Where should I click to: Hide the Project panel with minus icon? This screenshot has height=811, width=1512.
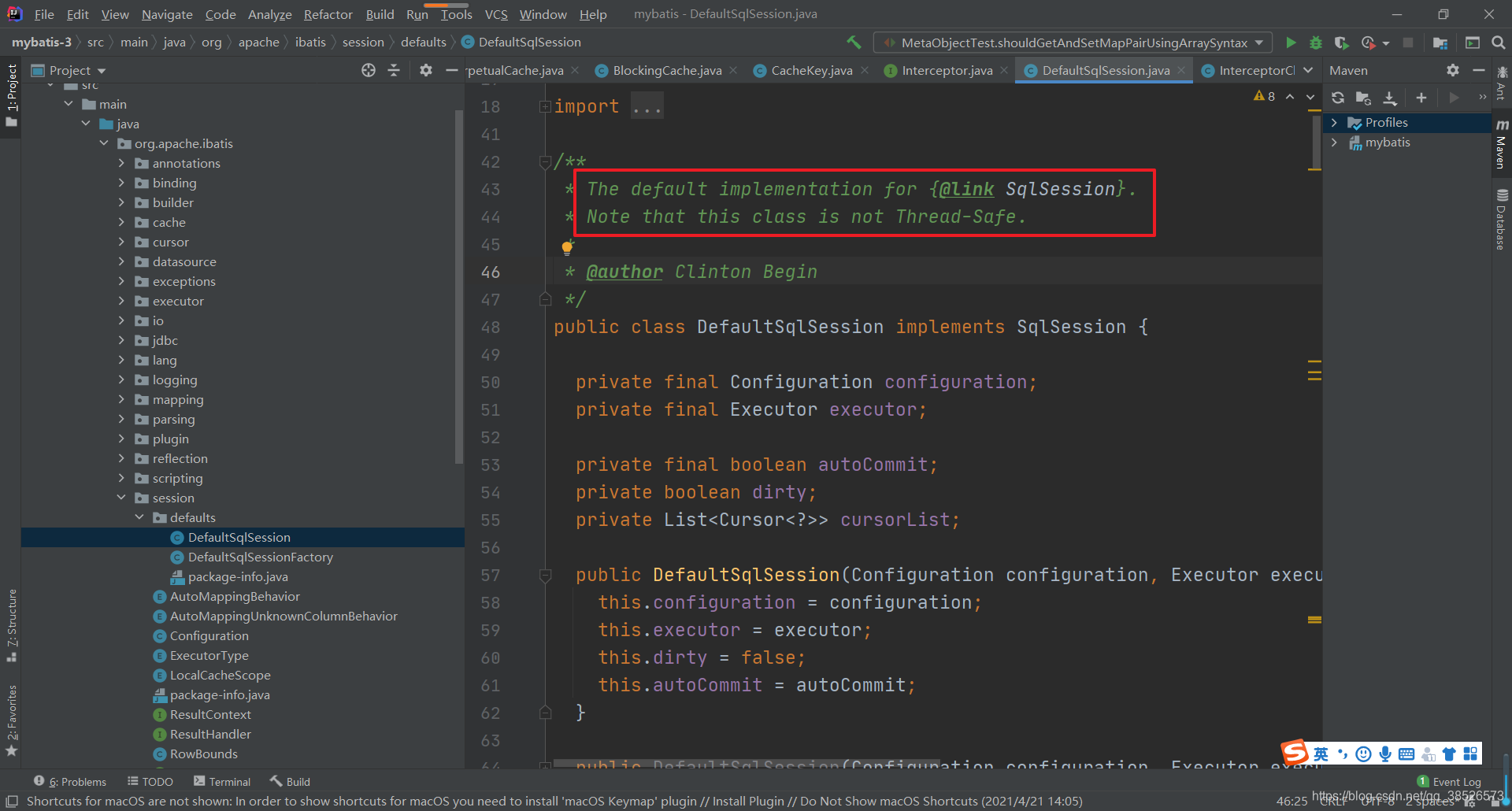(x=451, y=70)
